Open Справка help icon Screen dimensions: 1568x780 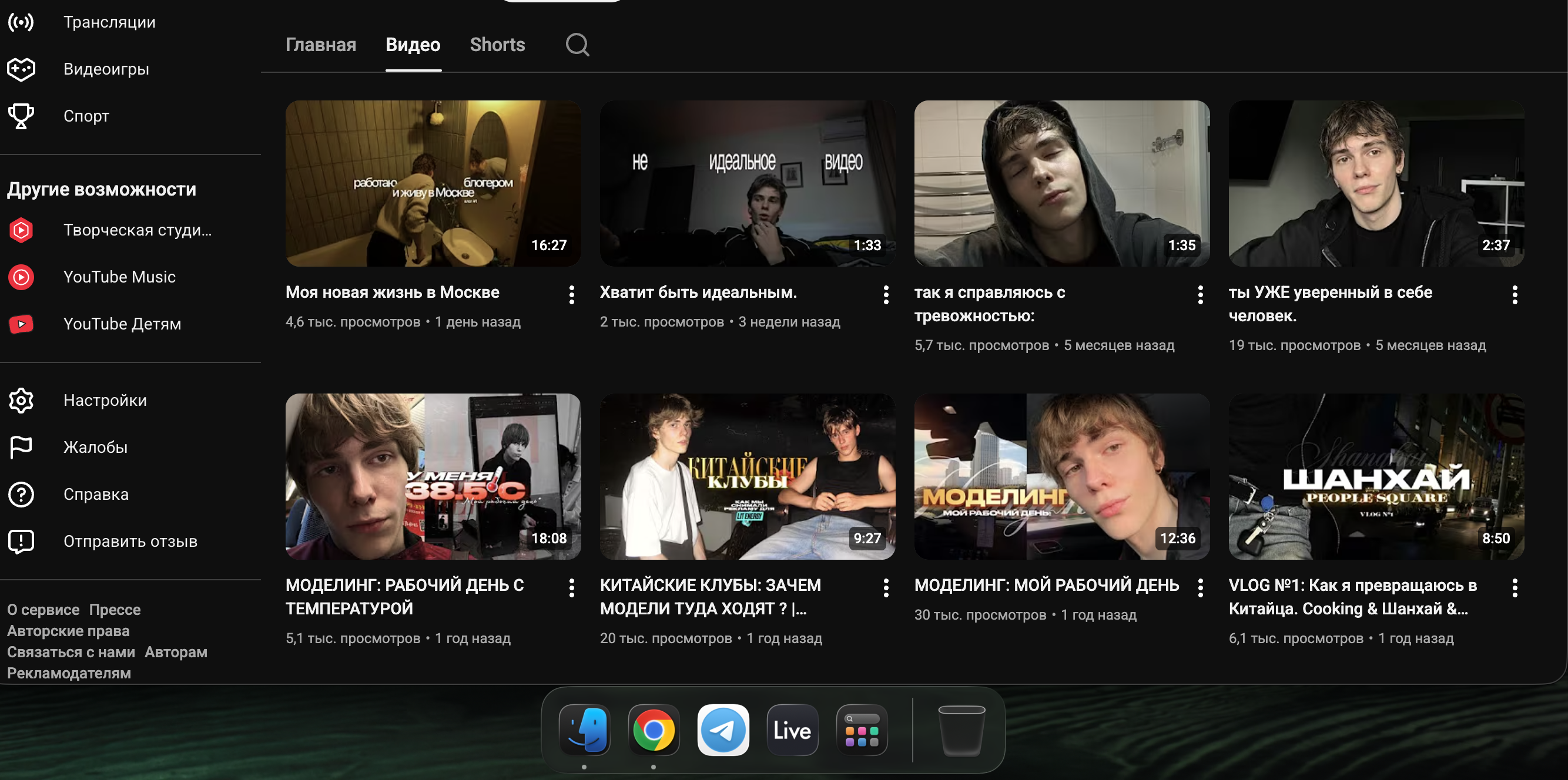(21, 494)
